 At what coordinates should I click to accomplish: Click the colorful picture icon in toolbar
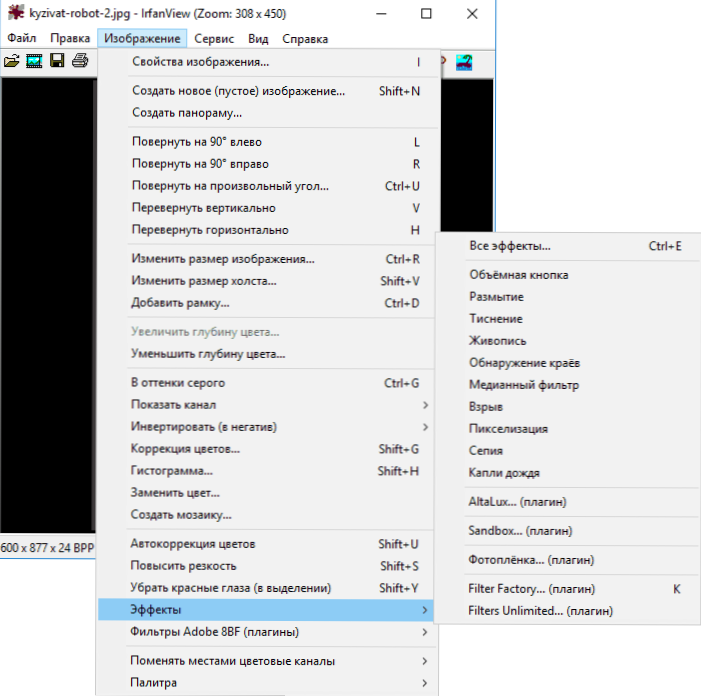pos(464,62)
